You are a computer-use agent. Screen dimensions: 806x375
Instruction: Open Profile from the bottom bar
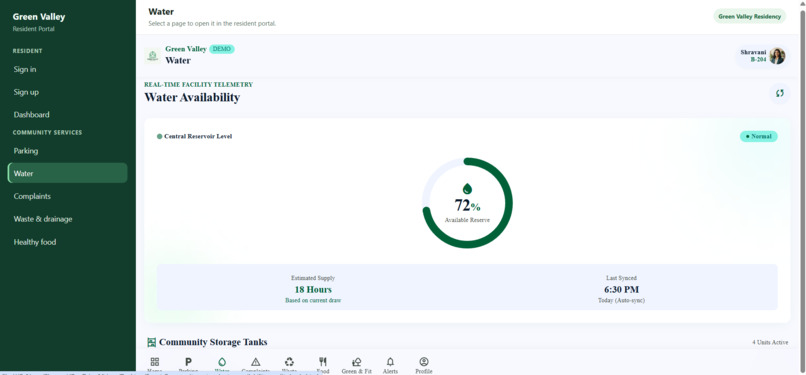(424, 365)
